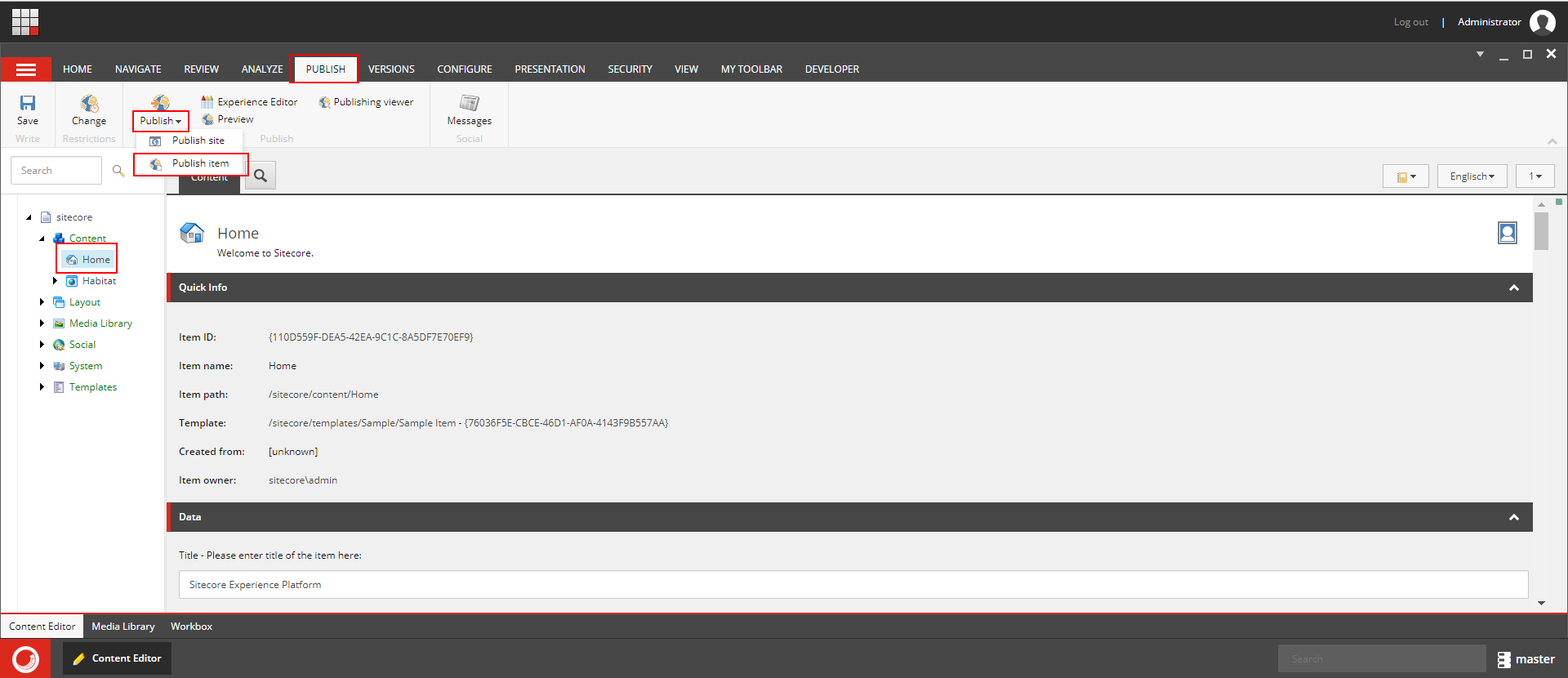
Task: Collapse the Content tree node
Action: coord(42,239)
